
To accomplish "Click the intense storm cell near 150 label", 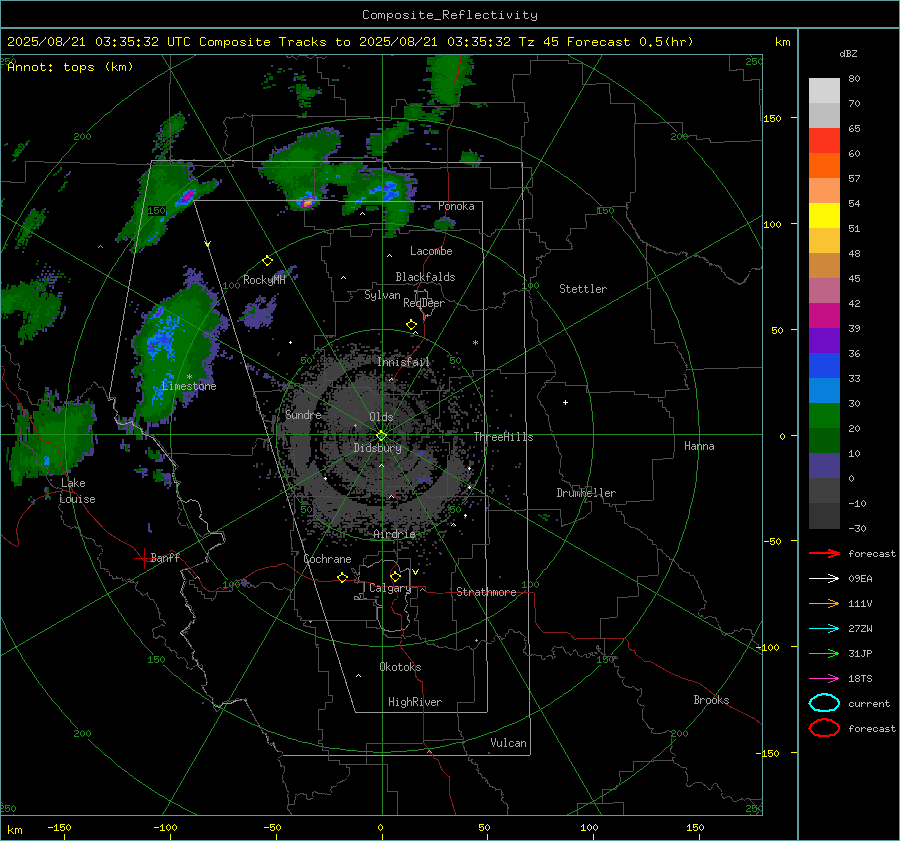I will [x=186, y=197].
